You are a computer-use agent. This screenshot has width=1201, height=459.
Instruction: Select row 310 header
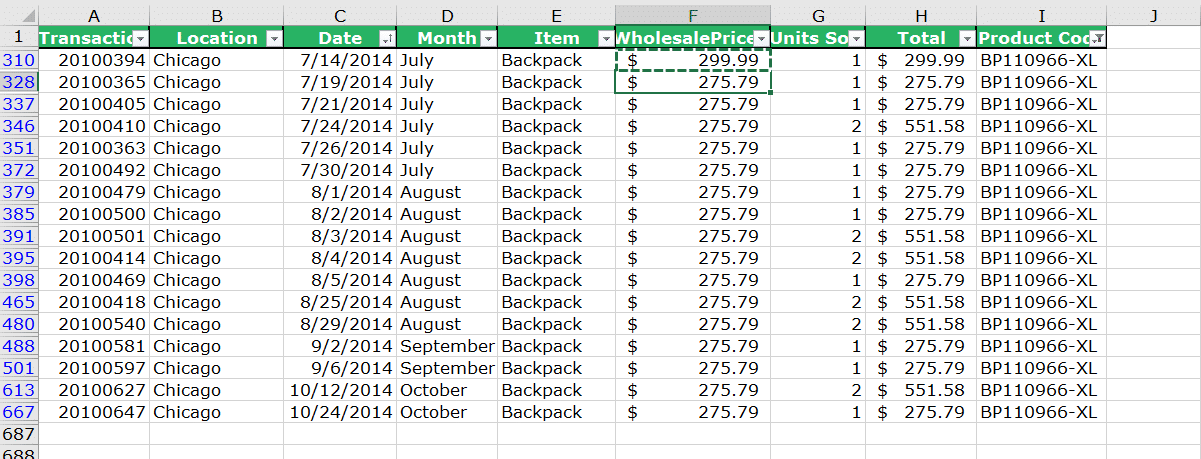pyautogui.click(x=19, y=60)
